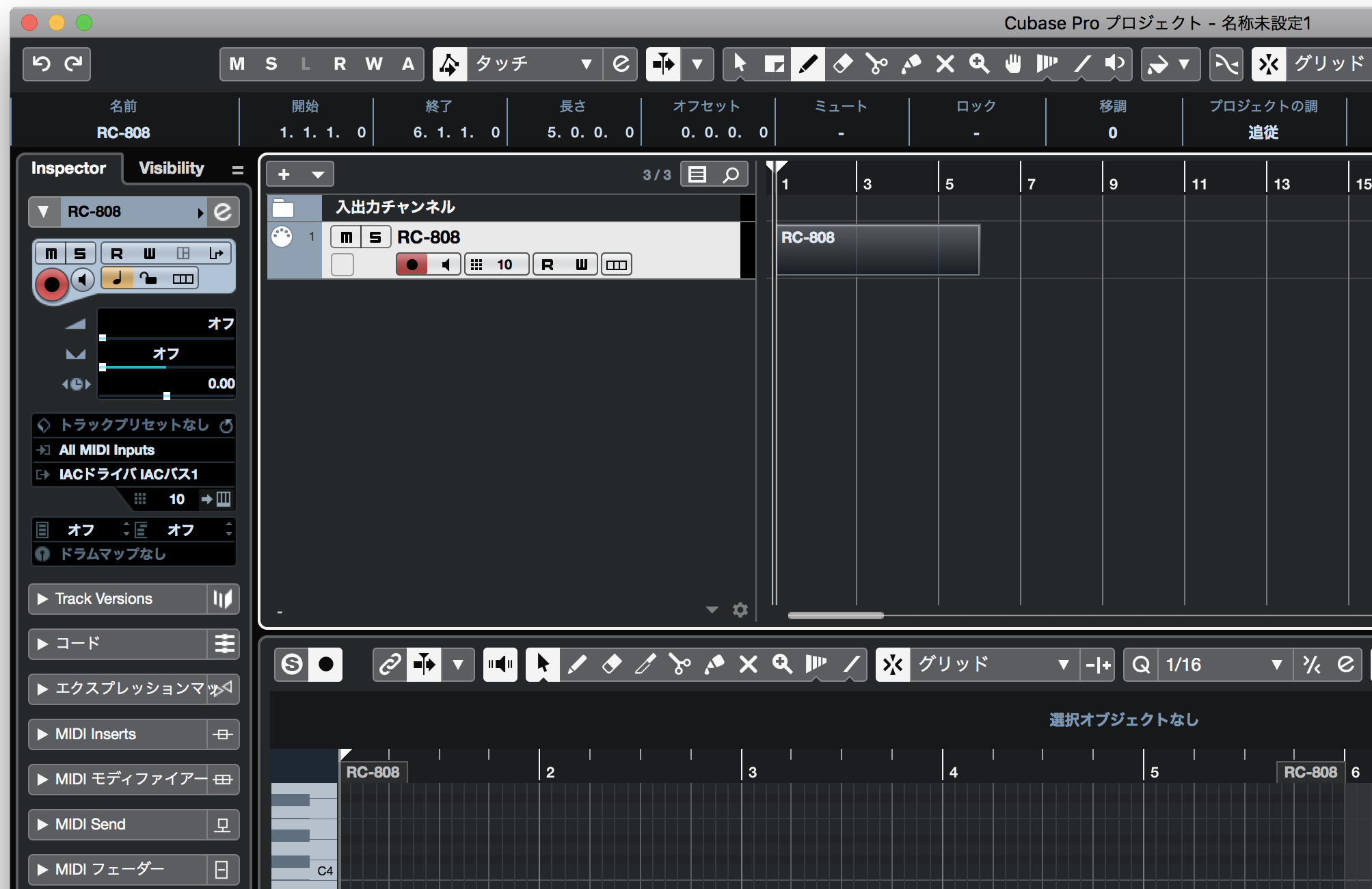Image resolution: width=1372 pixels, height=889 pixels.
Task: Select the Time Warp tool
Action: pos(1047,64)
